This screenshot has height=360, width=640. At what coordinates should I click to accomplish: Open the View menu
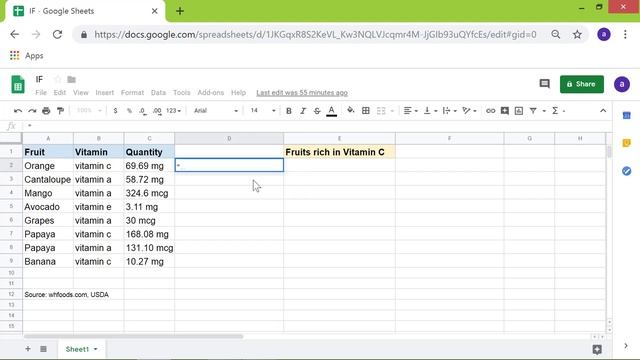point(80,93)
